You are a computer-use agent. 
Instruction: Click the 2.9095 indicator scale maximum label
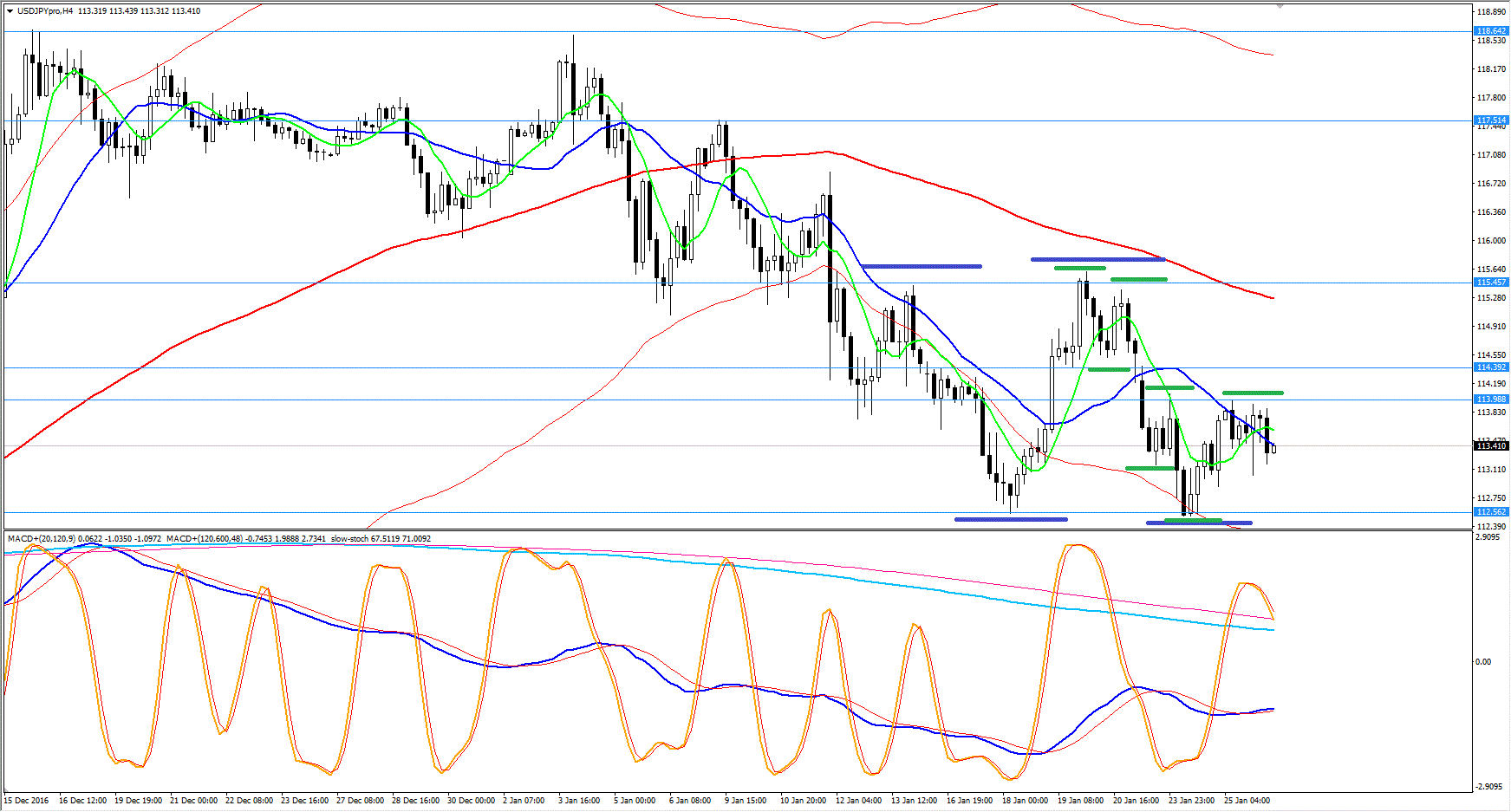[x=1487, y=537]
